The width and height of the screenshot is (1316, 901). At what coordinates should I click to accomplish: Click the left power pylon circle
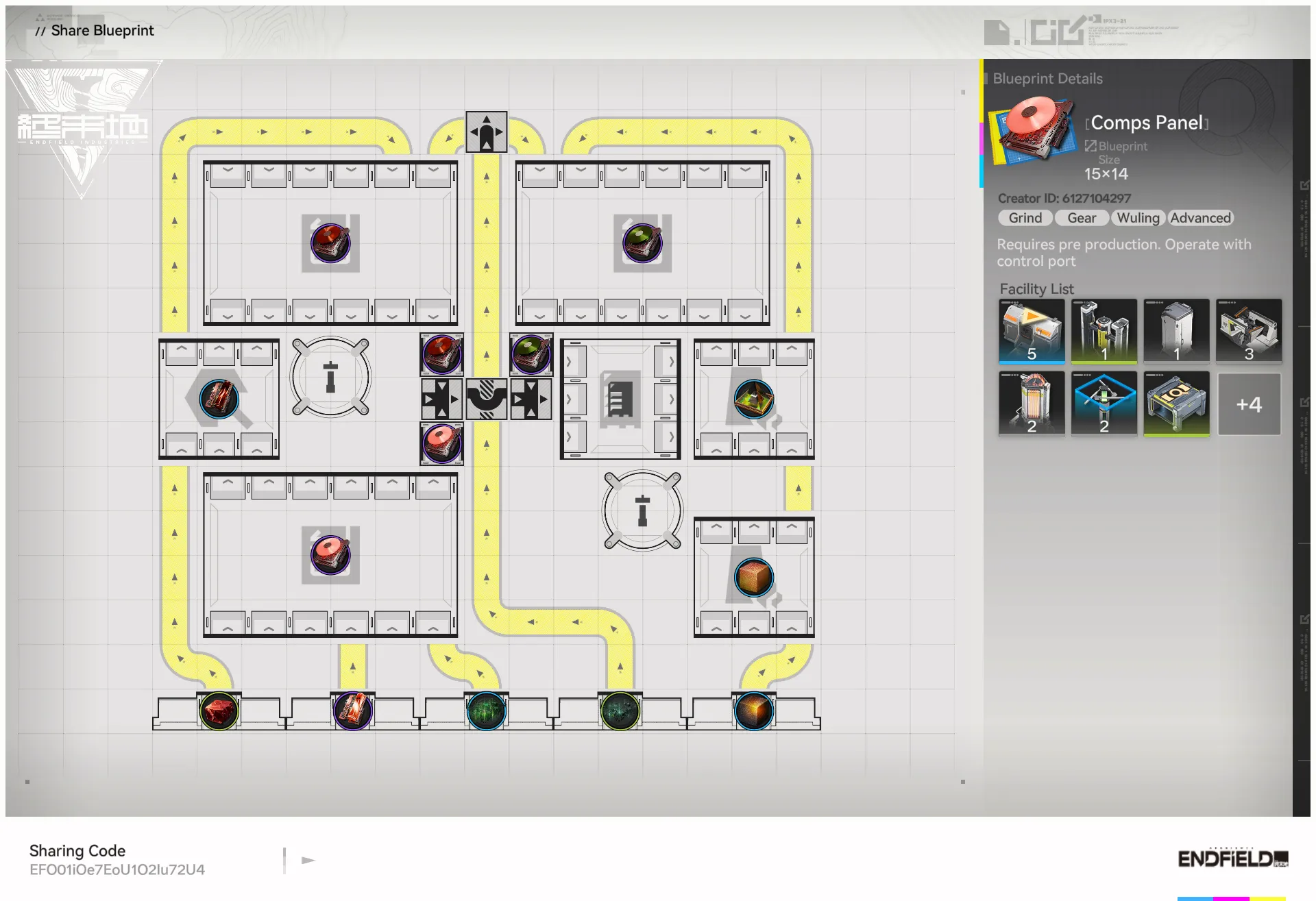330,376
